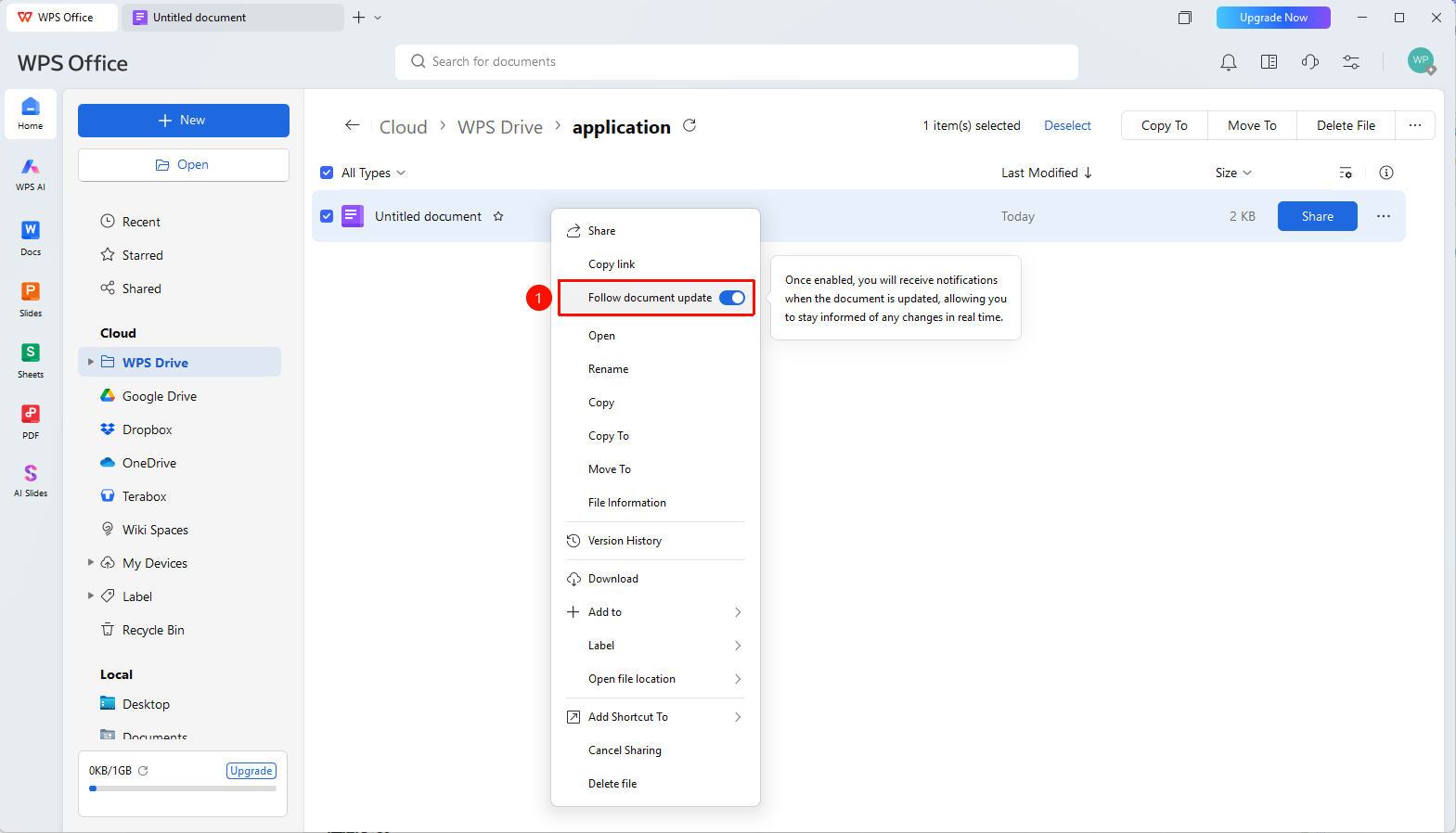Expand the Add to submenu
Screen dimensions: 1456x833
(655, 612)
